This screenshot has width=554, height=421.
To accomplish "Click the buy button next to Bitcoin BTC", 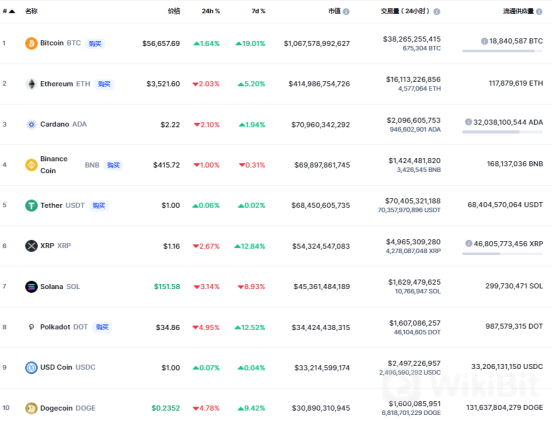I will pyautogui.click(x=95, y=43).
